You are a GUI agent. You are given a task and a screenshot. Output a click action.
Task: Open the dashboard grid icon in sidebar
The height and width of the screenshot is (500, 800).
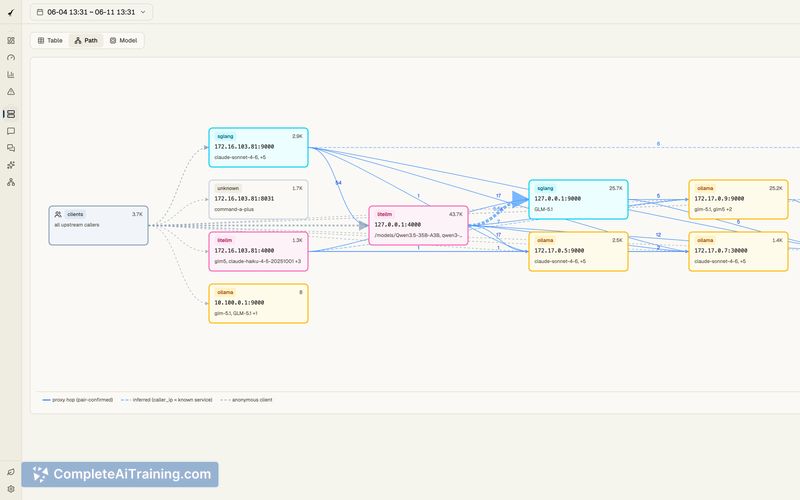(x=11, y=40)
